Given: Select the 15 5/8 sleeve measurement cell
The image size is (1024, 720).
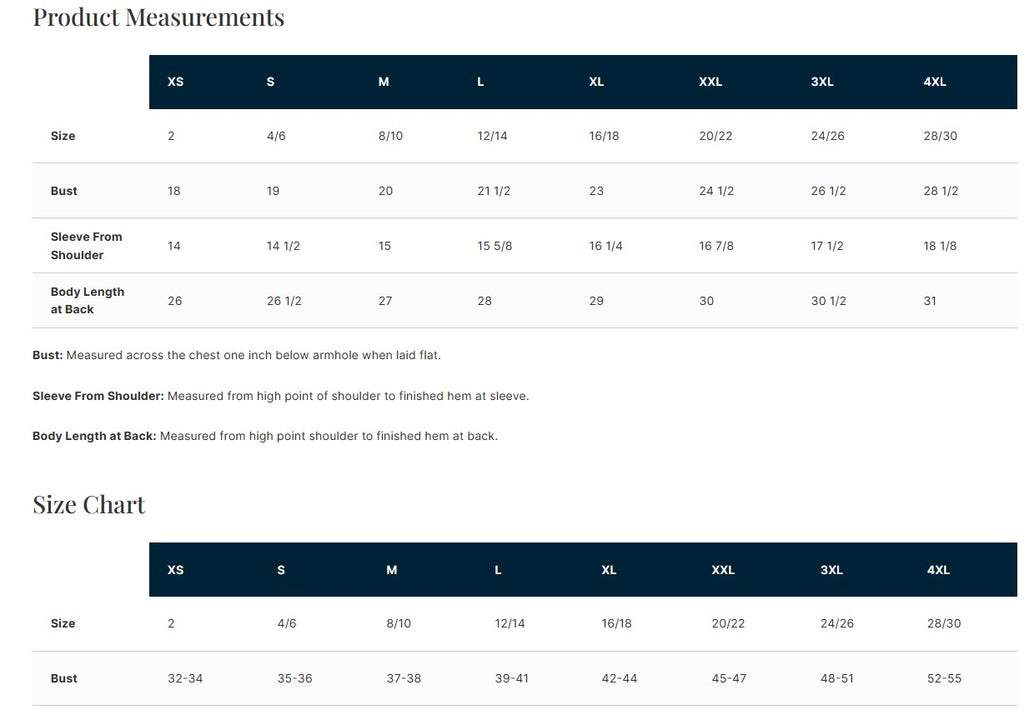Looking at the screenshot, I should (495, 246).
